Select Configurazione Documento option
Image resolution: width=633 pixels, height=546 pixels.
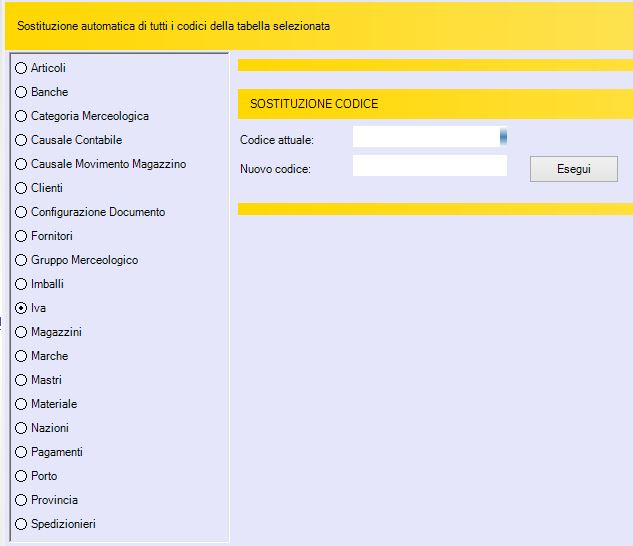[x=21, y=212]
